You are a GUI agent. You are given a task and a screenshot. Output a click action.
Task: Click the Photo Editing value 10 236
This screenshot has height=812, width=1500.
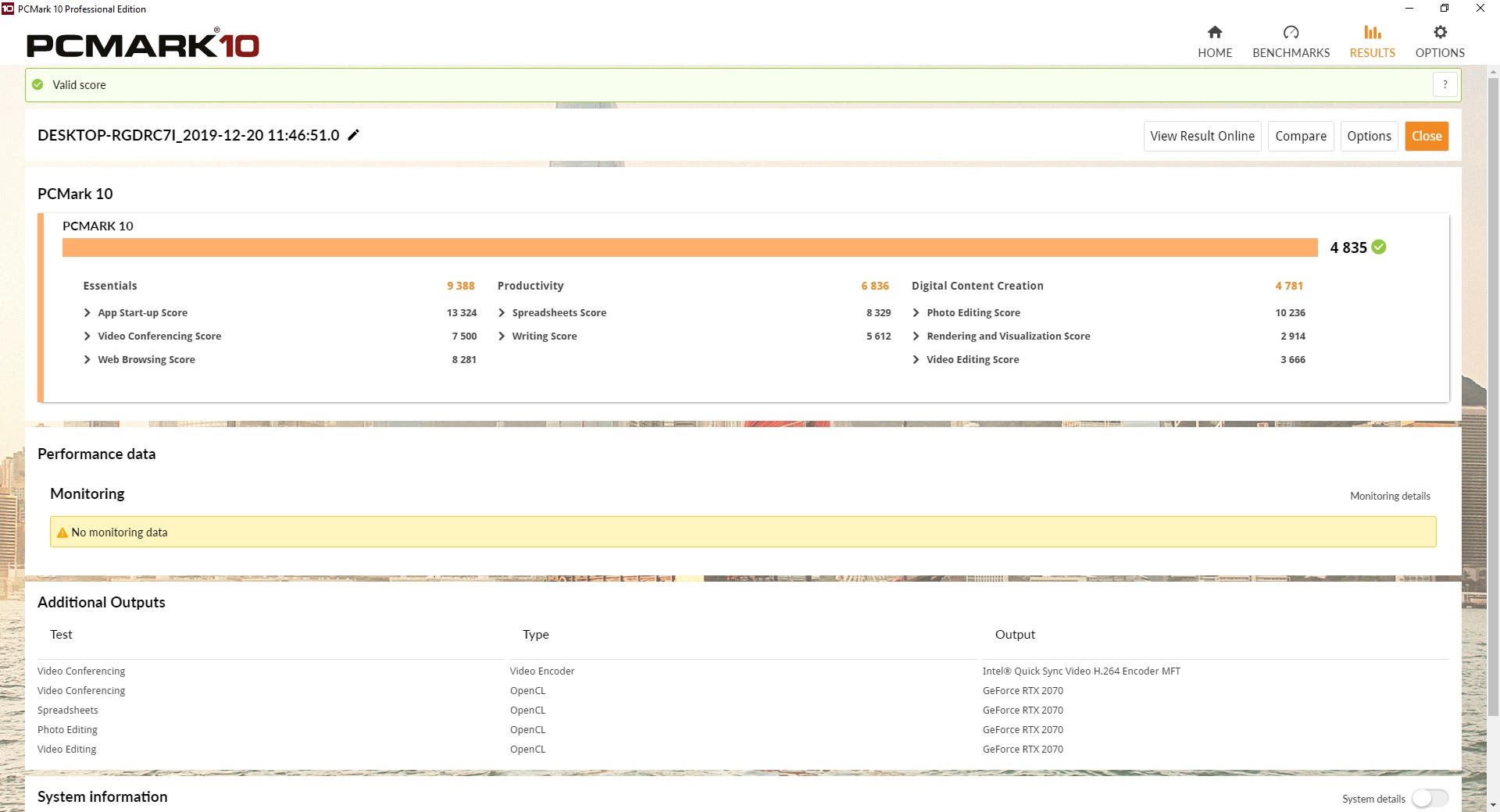click(1290, 312)
